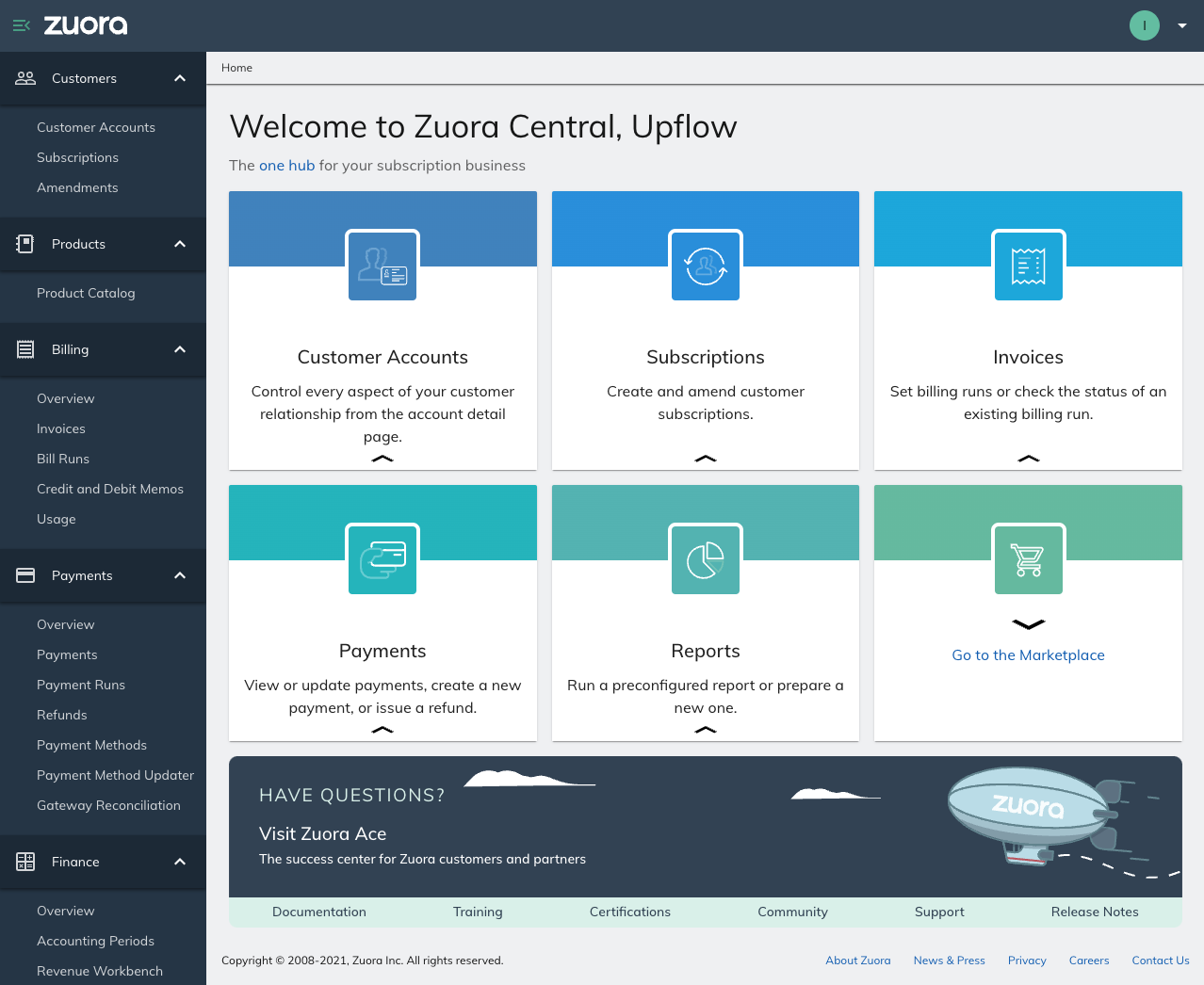Follow the "one hub" link
This screenshot has height=985, width=1204.
pyautogui.click(x=286, y=166)
